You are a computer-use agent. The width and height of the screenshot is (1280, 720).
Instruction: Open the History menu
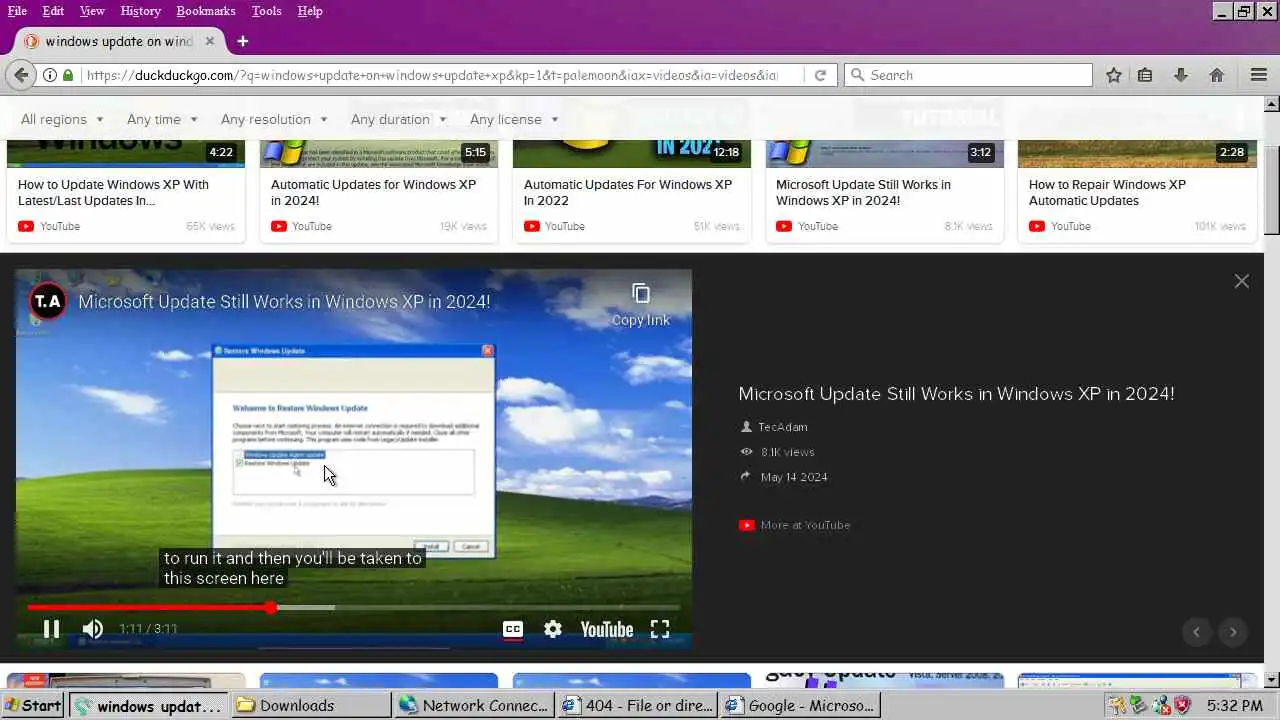[140, 11]
